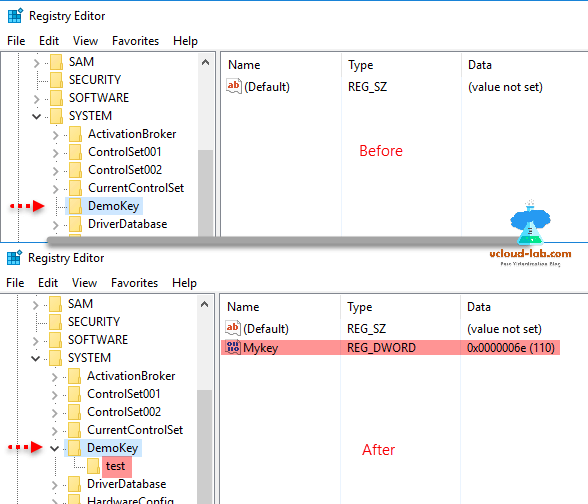
Task: Expand ControlSet002 key in top window
Action: coord(56,171)
